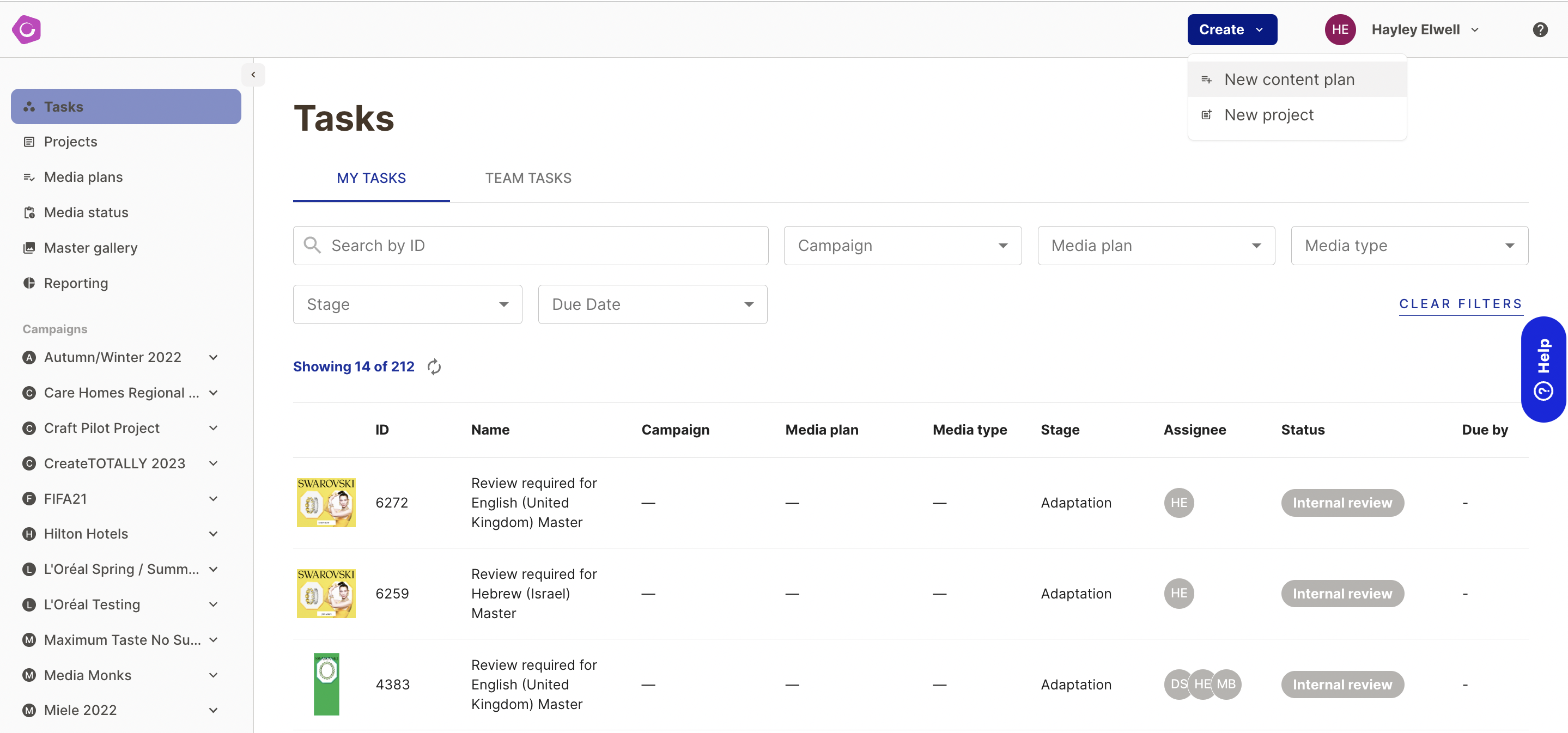Screen dimensions: 1568x733
Task: Click the refresh icon beside Showing 14 of 212
Action: coord(434,367)
